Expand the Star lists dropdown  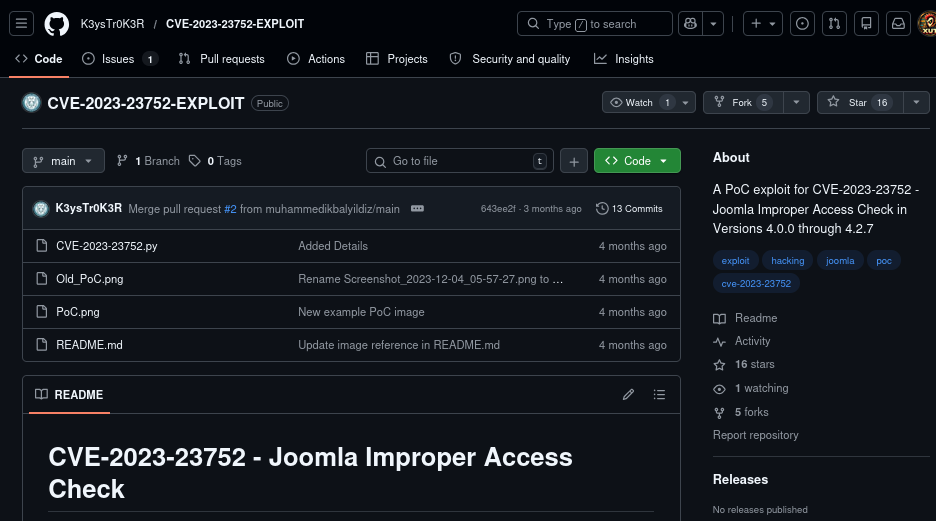(x=916, y=103)
